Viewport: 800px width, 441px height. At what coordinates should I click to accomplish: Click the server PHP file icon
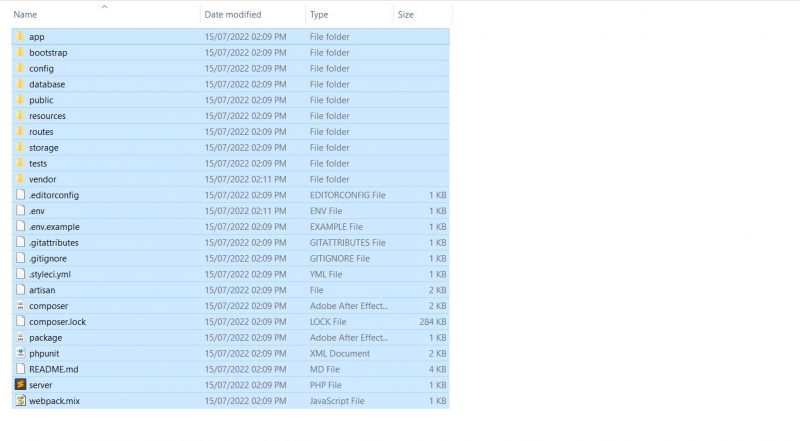pyautogui.click(x=20, y=385)
